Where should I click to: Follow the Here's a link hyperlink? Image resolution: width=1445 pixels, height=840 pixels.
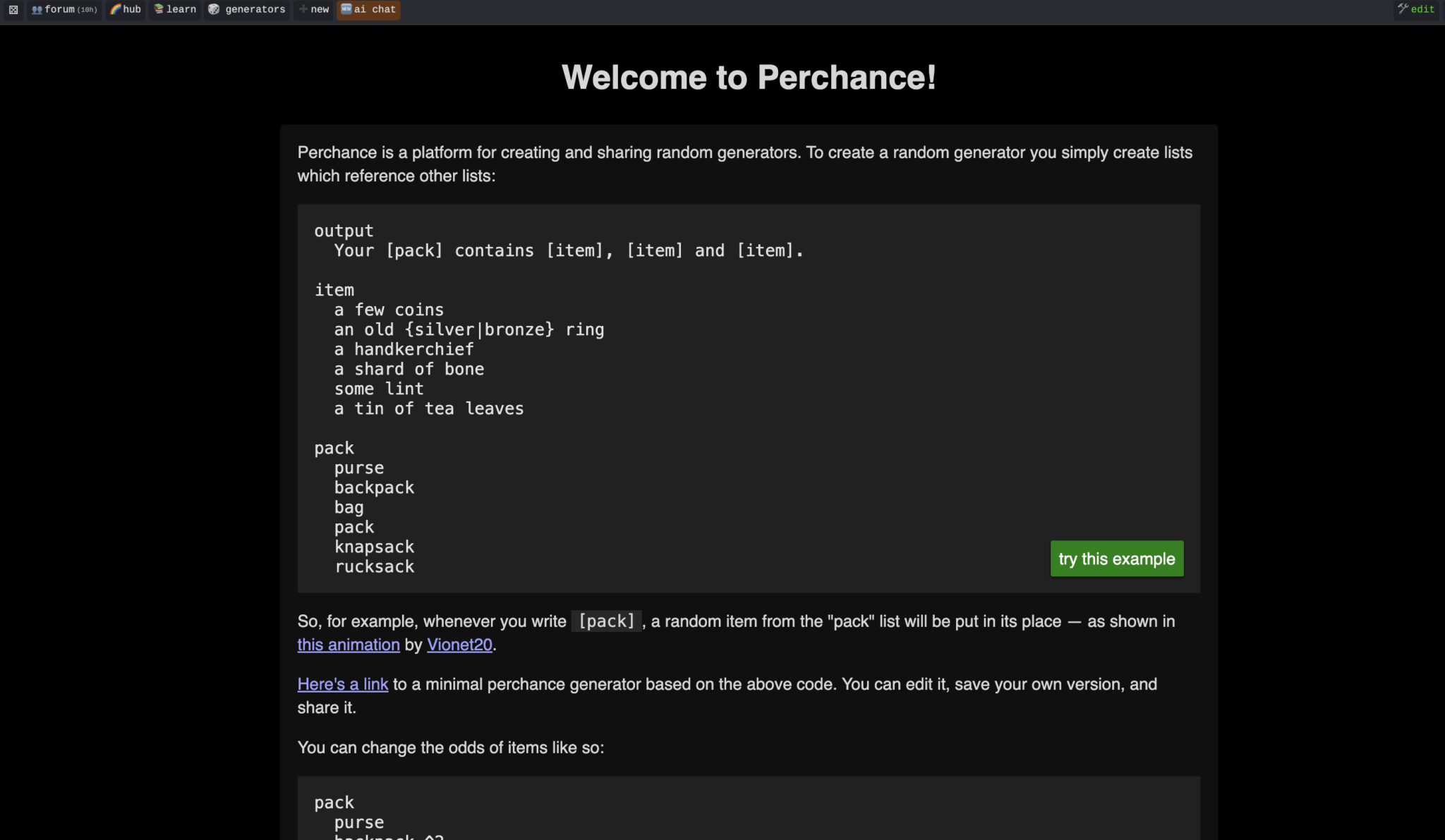click(x=342, y=684)
